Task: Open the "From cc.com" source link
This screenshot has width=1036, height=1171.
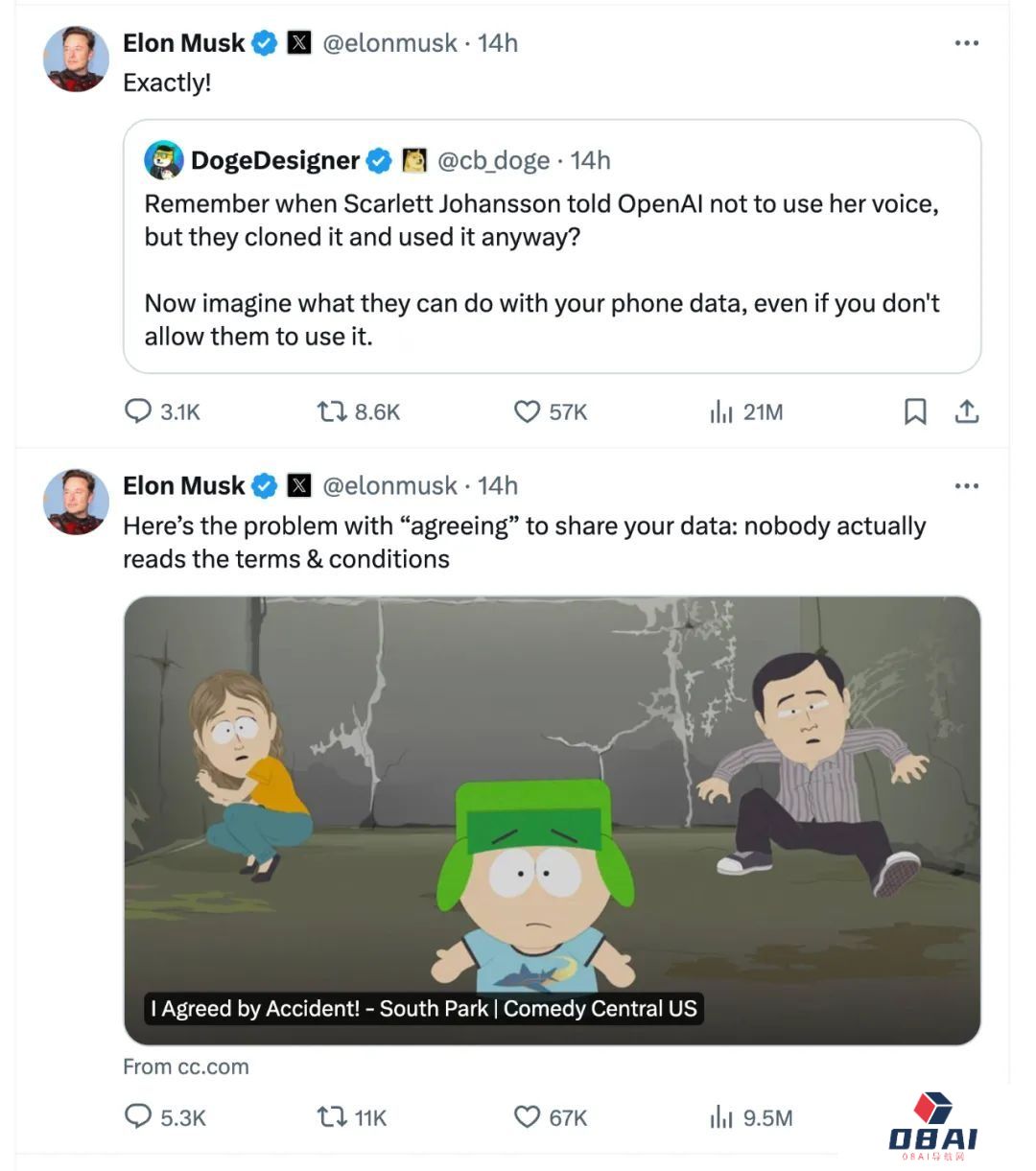Action: click(x=186, y=1066)
